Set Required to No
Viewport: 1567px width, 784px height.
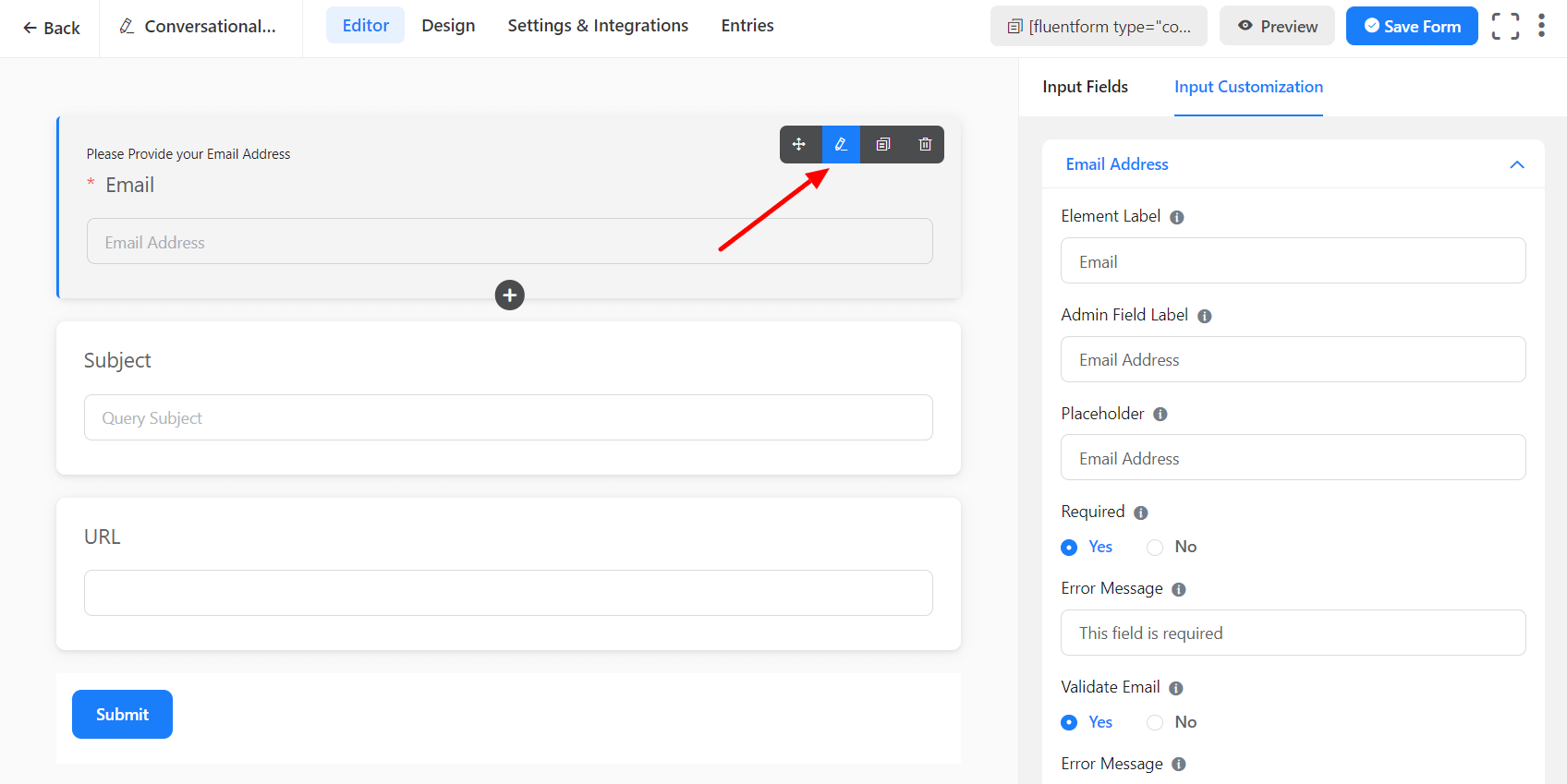pyautogui.click(x=1155, y=548)
